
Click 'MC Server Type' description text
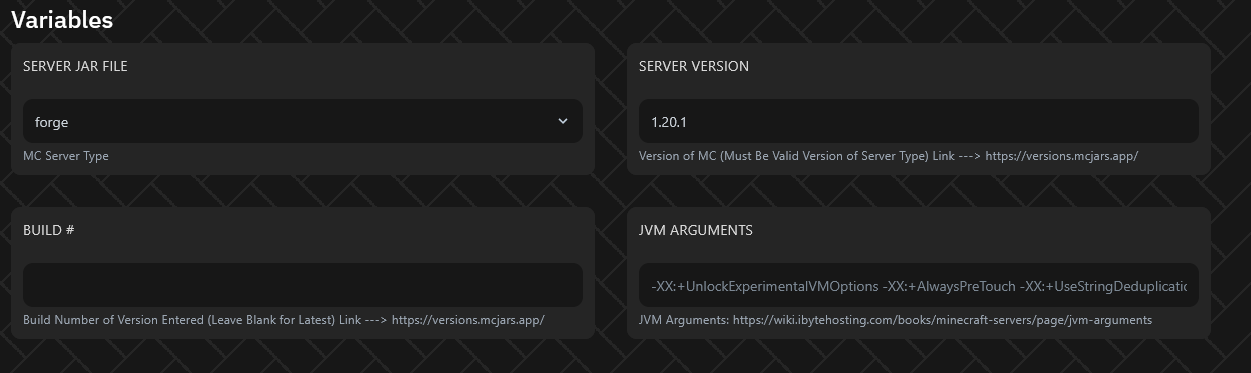(66, 156)
